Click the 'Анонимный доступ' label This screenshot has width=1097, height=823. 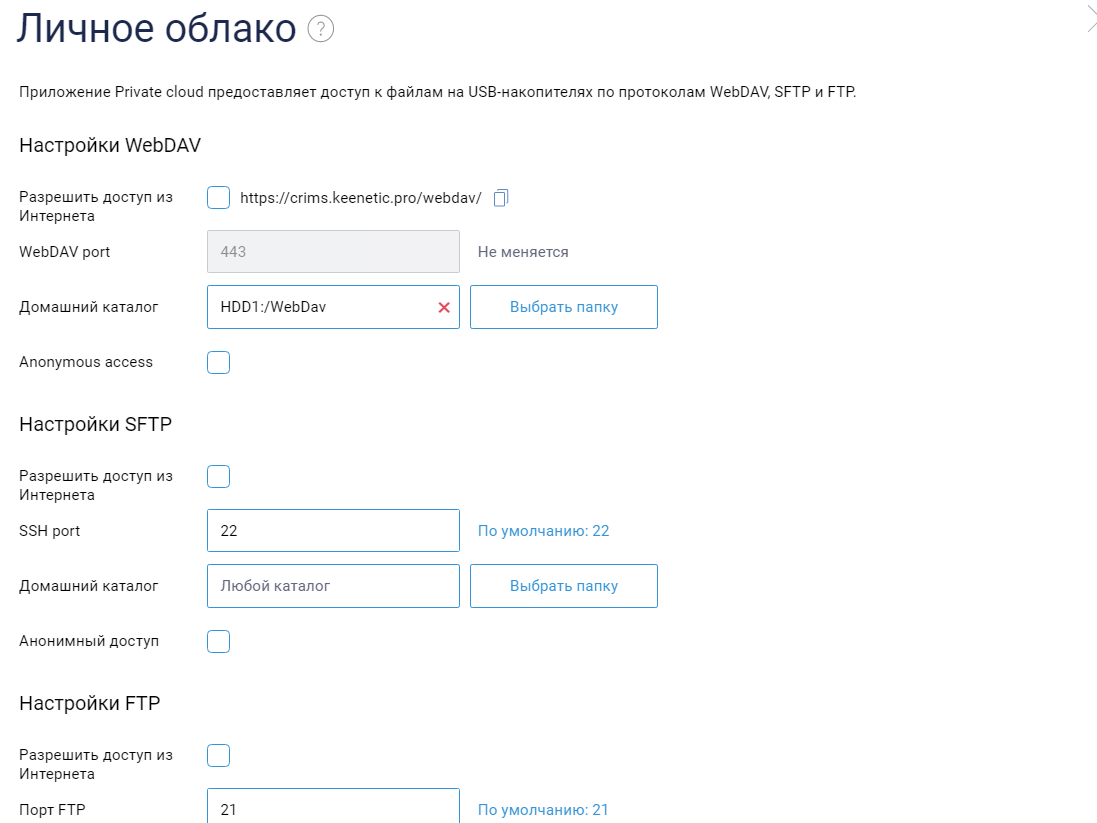[x=89, y=641]
